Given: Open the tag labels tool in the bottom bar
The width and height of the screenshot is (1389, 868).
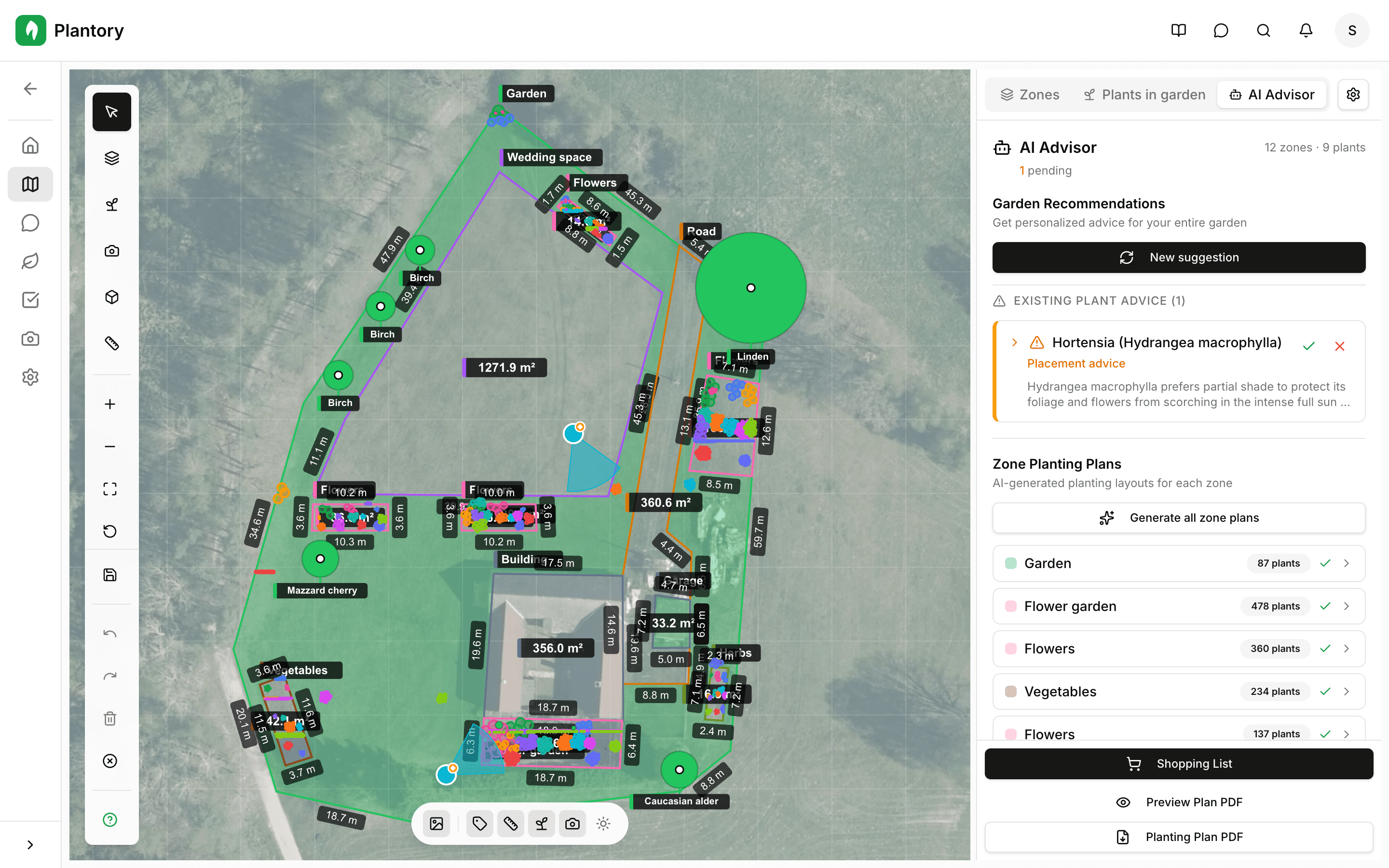Looking at the screenshot, I should tap(479, 823).
